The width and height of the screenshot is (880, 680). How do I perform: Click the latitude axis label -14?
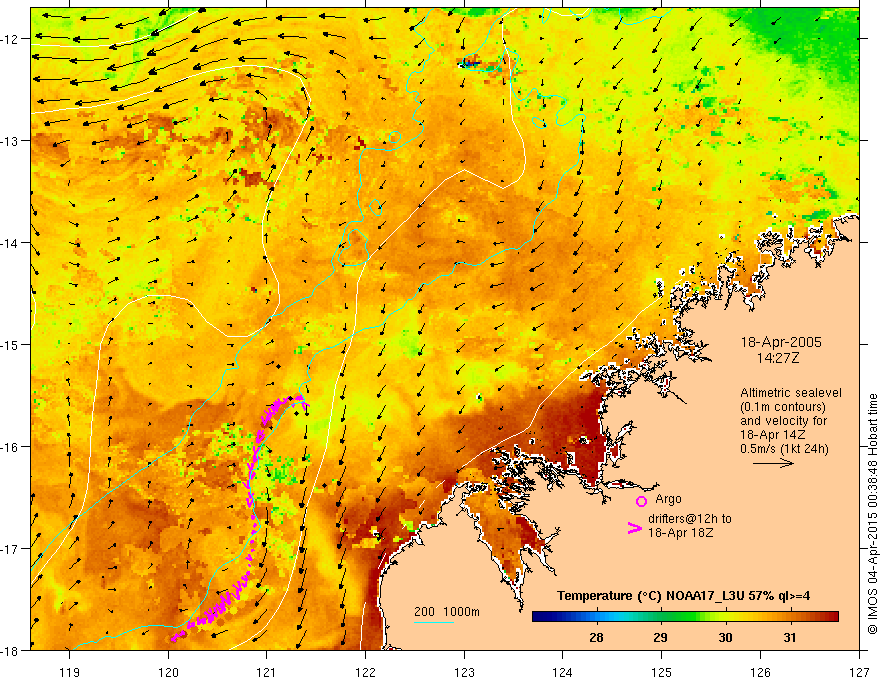pos(9,243)
